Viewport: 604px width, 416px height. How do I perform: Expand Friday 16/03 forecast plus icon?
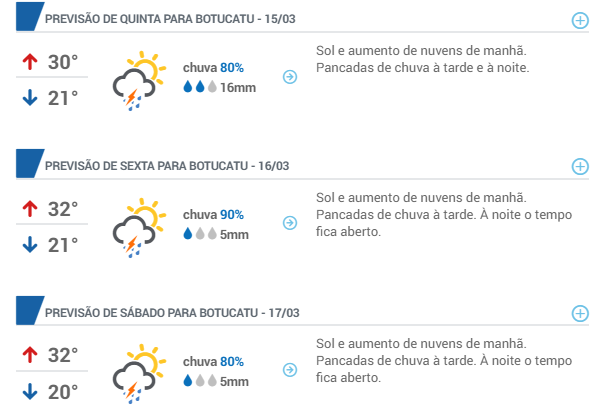click(x=580, y=166)
